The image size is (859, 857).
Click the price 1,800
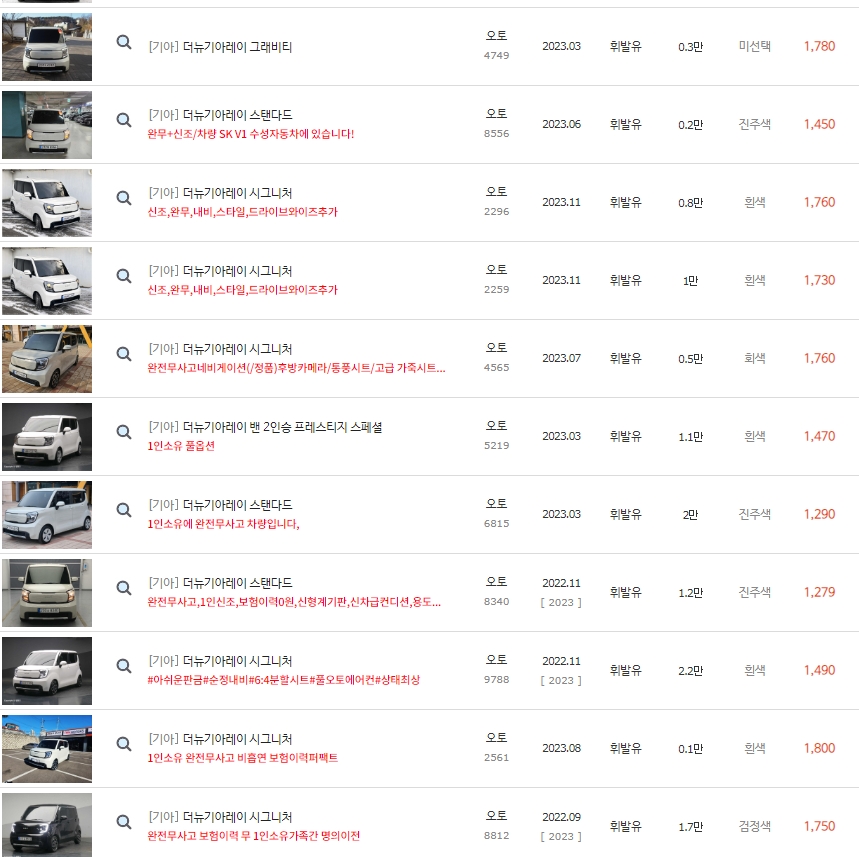[x=820, y=748]
